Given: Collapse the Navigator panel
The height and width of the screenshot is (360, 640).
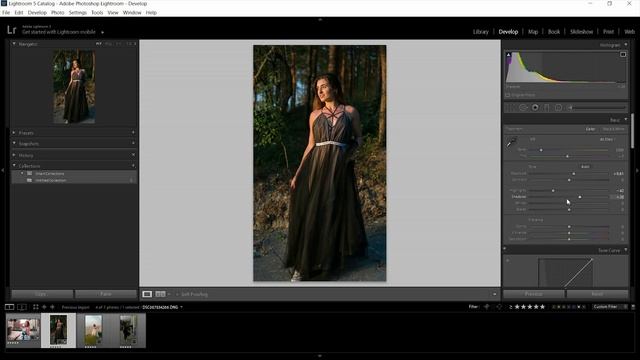Looking at the screenshot, I should (14, 44).
